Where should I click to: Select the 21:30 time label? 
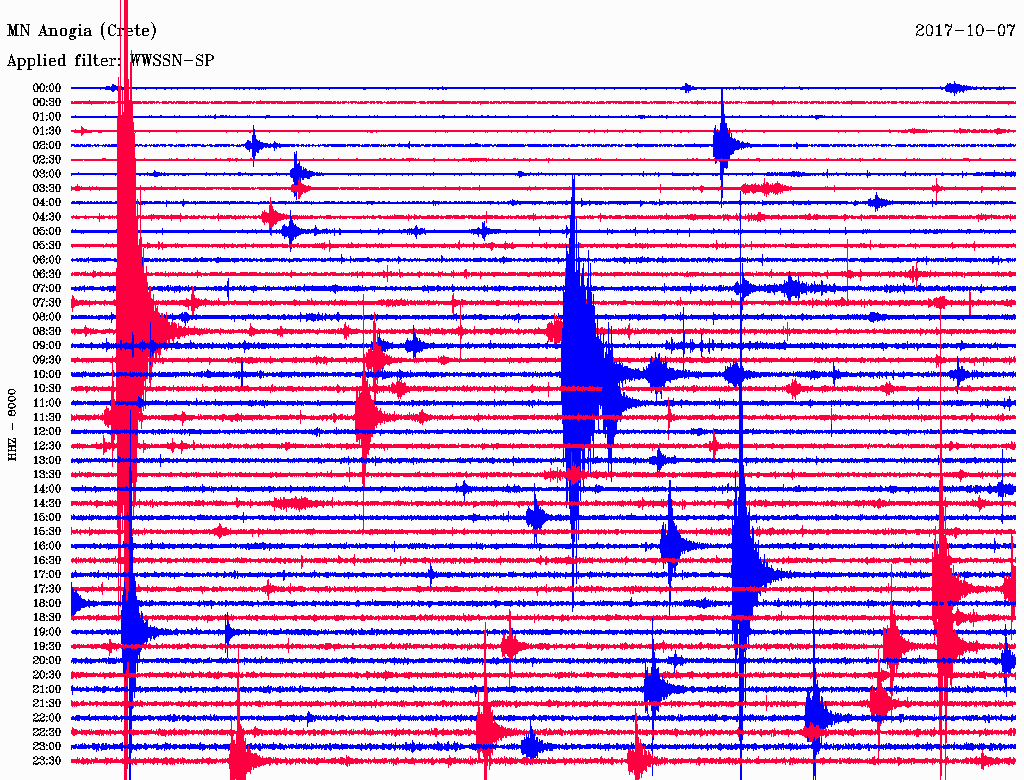coord(47,704)
